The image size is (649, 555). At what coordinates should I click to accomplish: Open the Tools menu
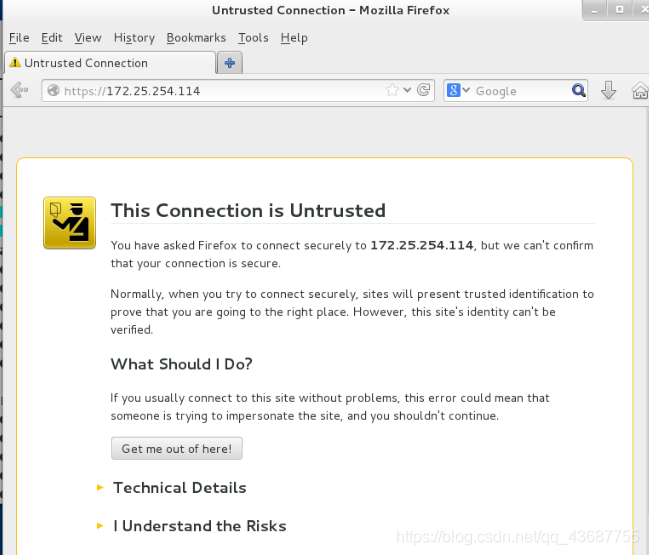tap(253, 38)
